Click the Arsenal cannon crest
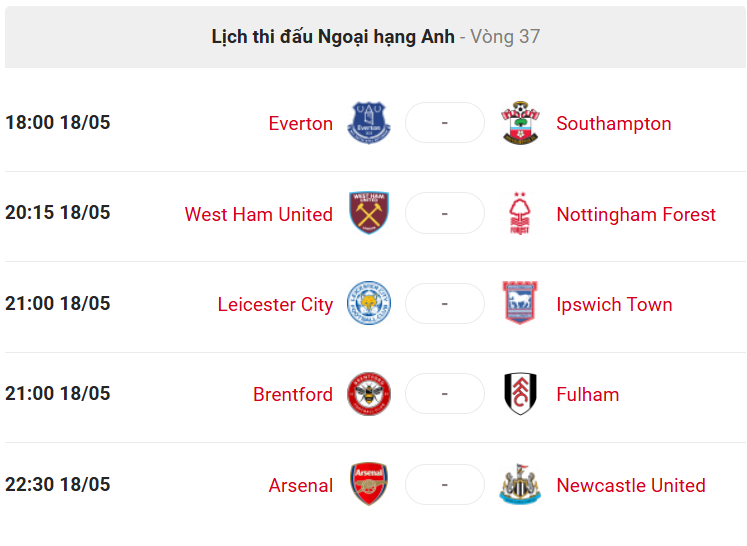The height and width of the screenshot is (546, 747). [369, 484]
